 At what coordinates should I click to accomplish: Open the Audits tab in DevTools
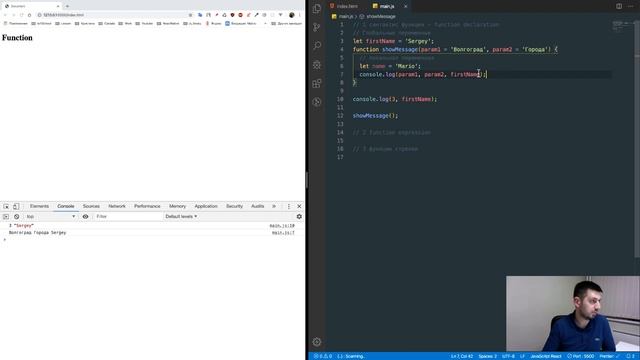click(258, 207)
